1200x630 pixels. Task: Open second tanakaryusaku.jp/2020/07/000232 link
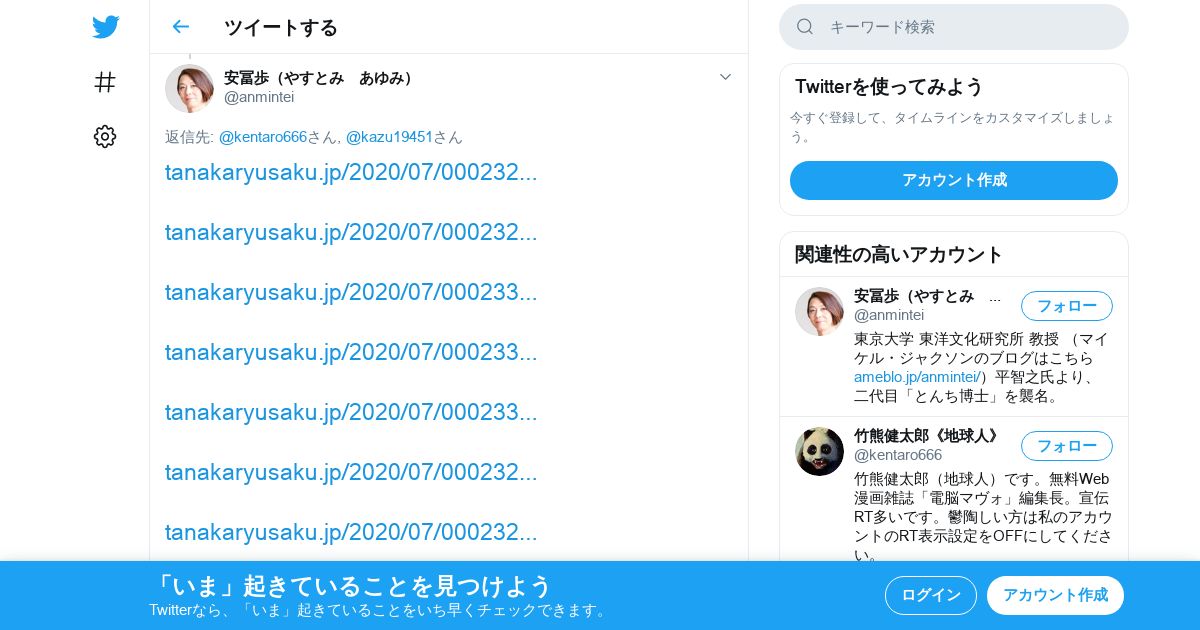tap(351, 232)
